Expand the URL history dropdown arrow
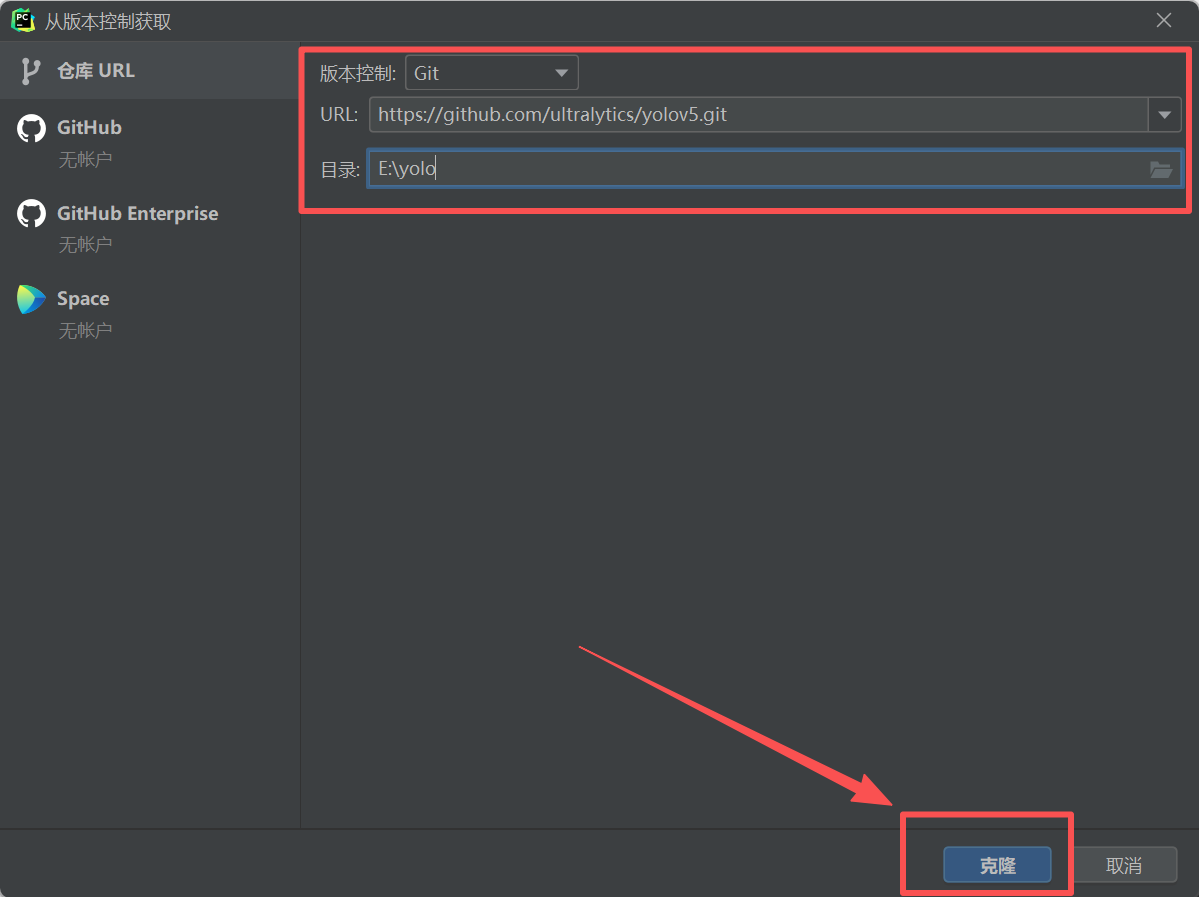 click(x=1165, y=115)
